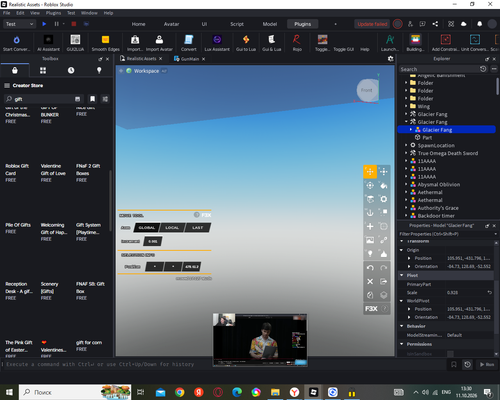
Task: Select the F3X Weld tool
Action: pos(384,240)
